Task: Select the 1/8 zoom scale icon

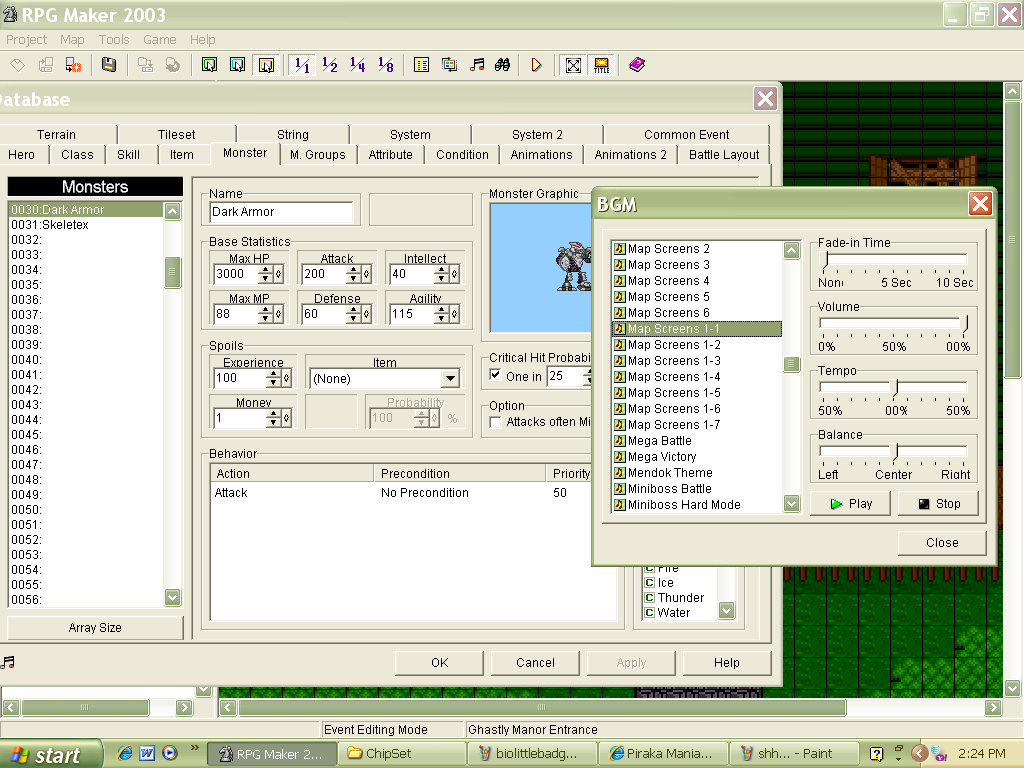Action: (386, 65)
